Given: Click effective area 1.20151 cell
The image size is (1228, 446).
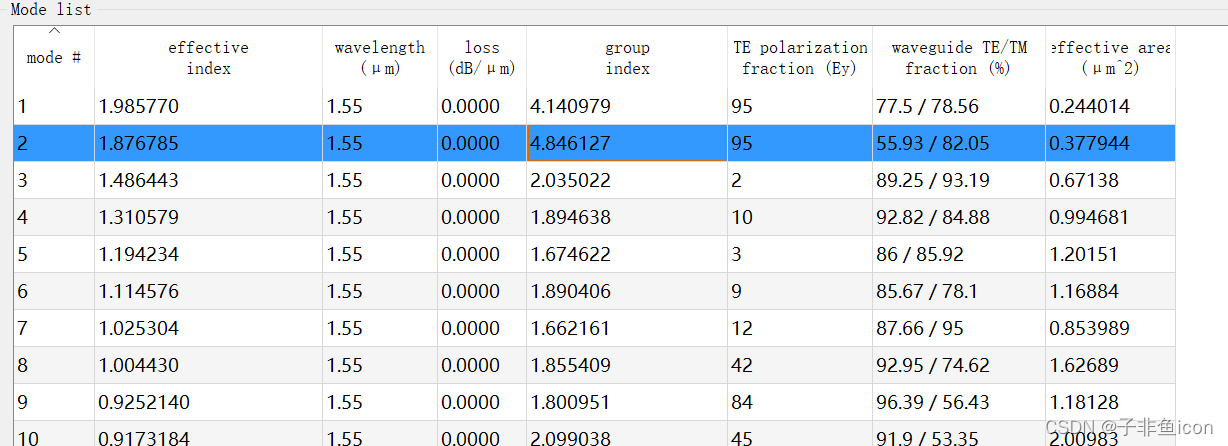Looking at the screenshot, I should point(1110,254).
